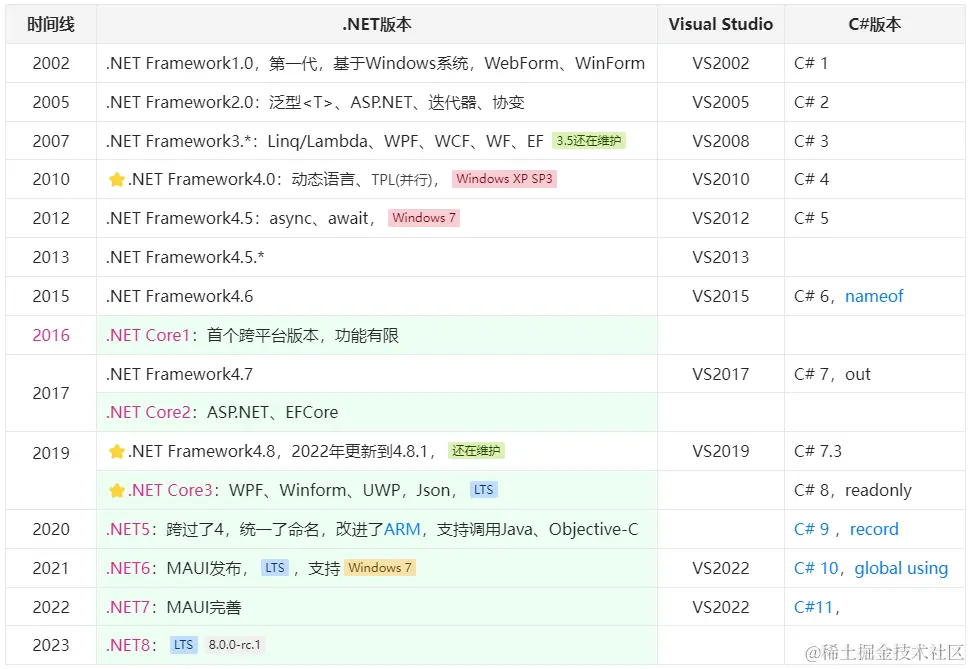The width and height of the screenshot is (971, 669).
Task: Click the VS2005 cell
Action: tap(721, 102)
